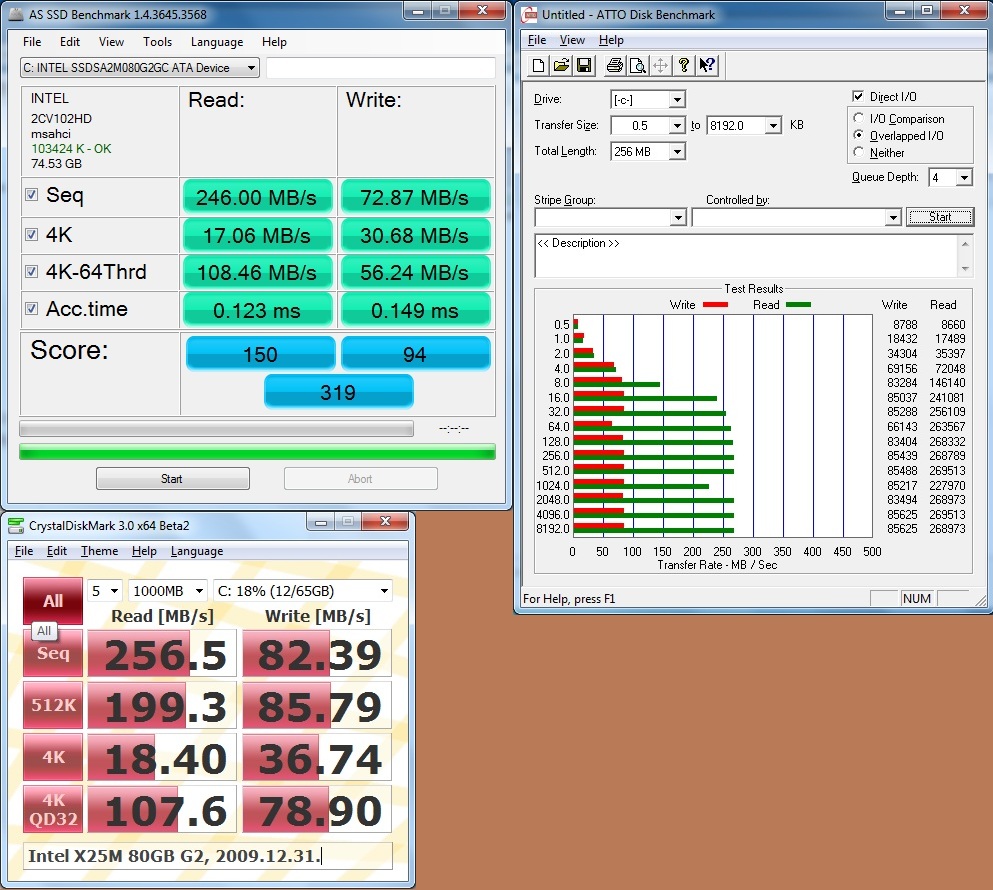
Task: Click the Print icon in ATTO toolbar
Action: [x=614, y=66]
